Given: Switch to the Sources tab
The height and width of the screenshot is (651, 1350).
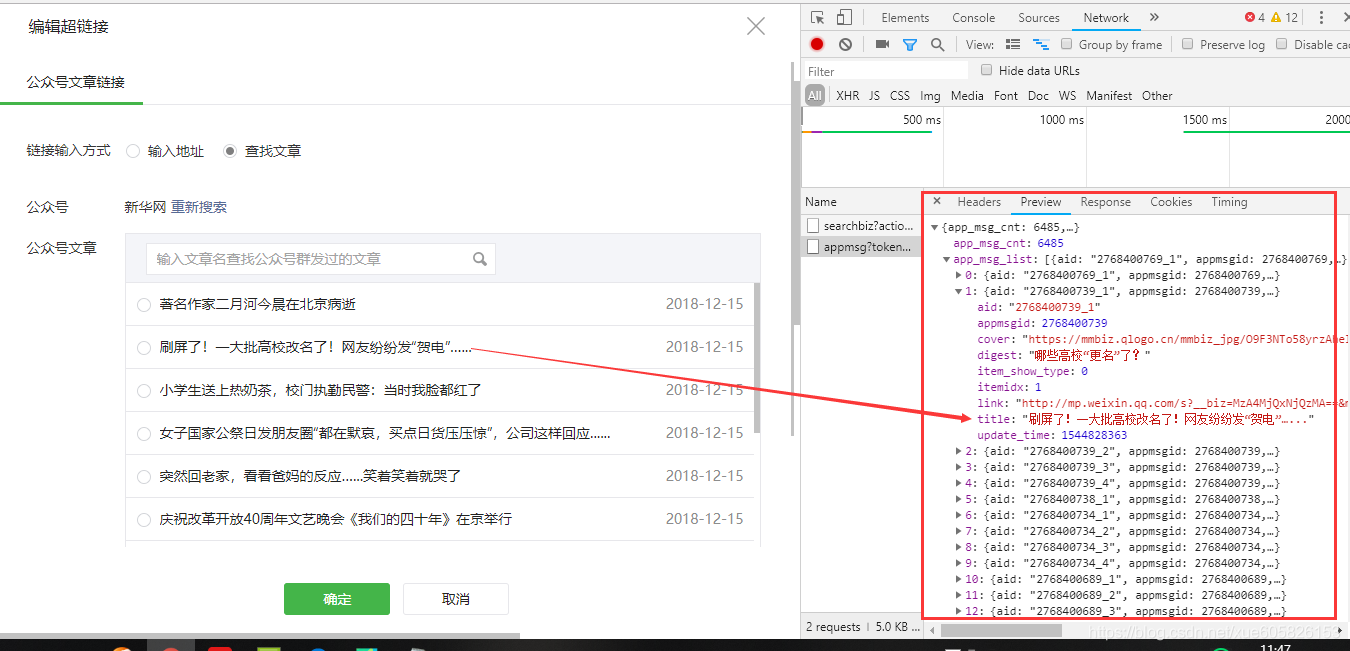Looking at the screenshot, I should point(1039,17).
